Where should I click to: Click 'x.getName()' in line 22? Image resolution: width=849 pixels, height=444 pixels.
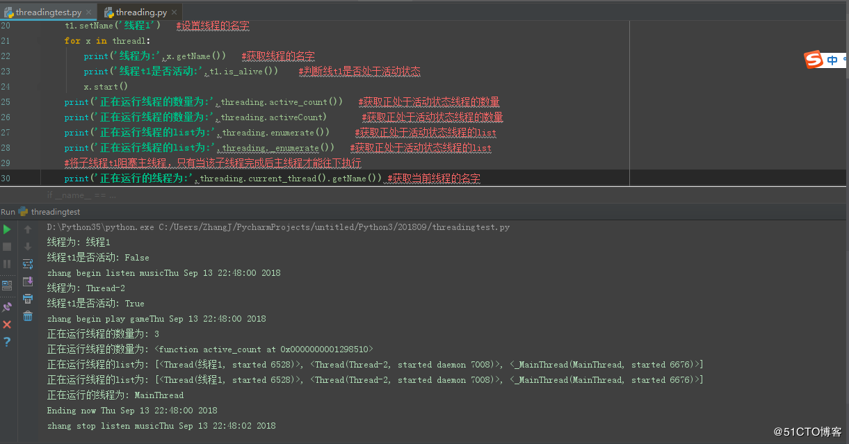(x=195, y=56)
